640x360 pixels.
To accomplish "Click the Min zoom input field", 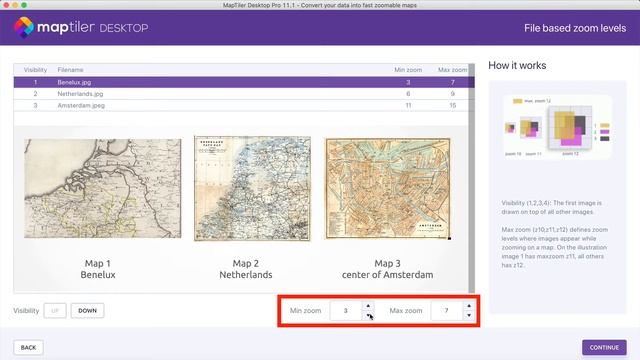I will (x=346, y=311).
